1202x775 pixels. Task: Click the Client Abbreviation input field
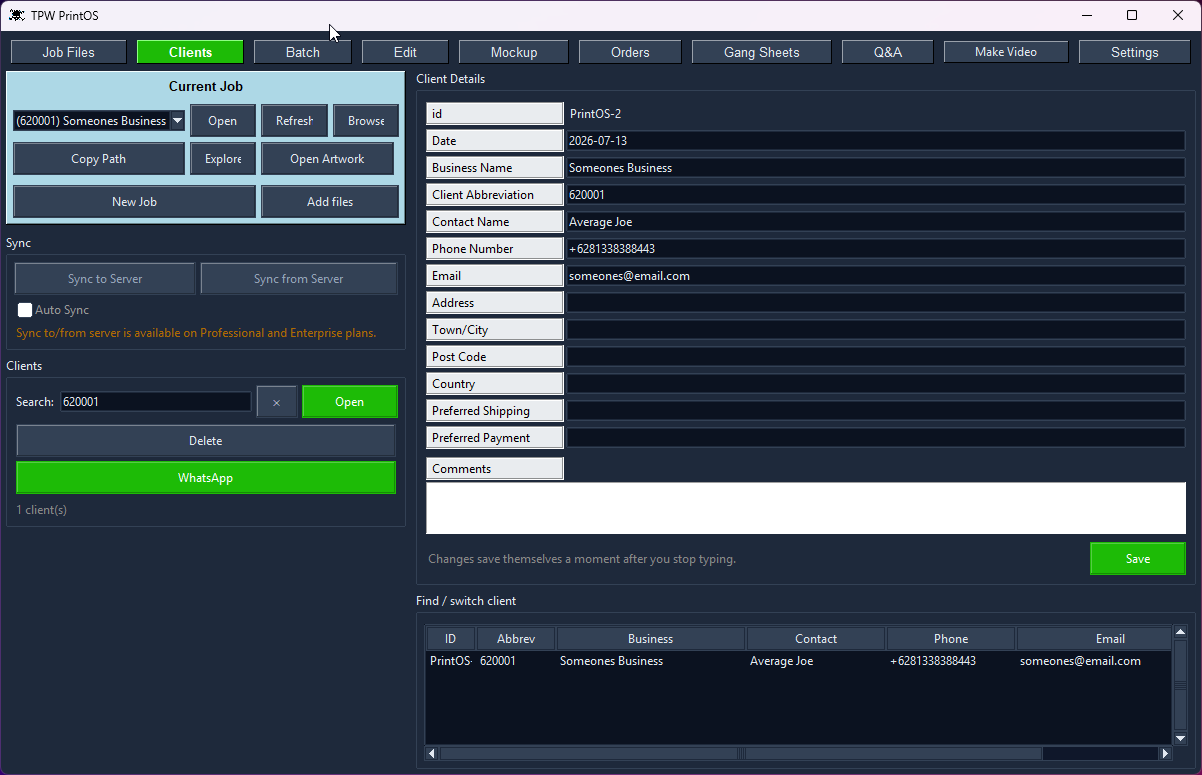(876, 195)
